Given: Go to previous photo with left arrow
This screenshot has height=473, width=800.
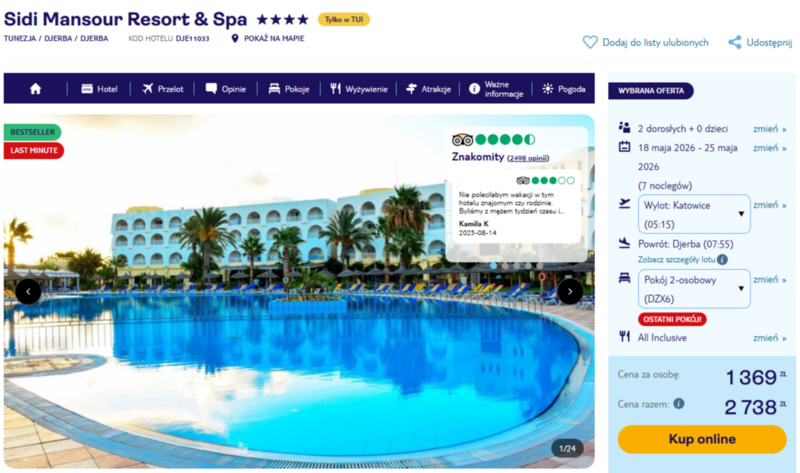Looking at the screenshot, I should tap(28, 291).
